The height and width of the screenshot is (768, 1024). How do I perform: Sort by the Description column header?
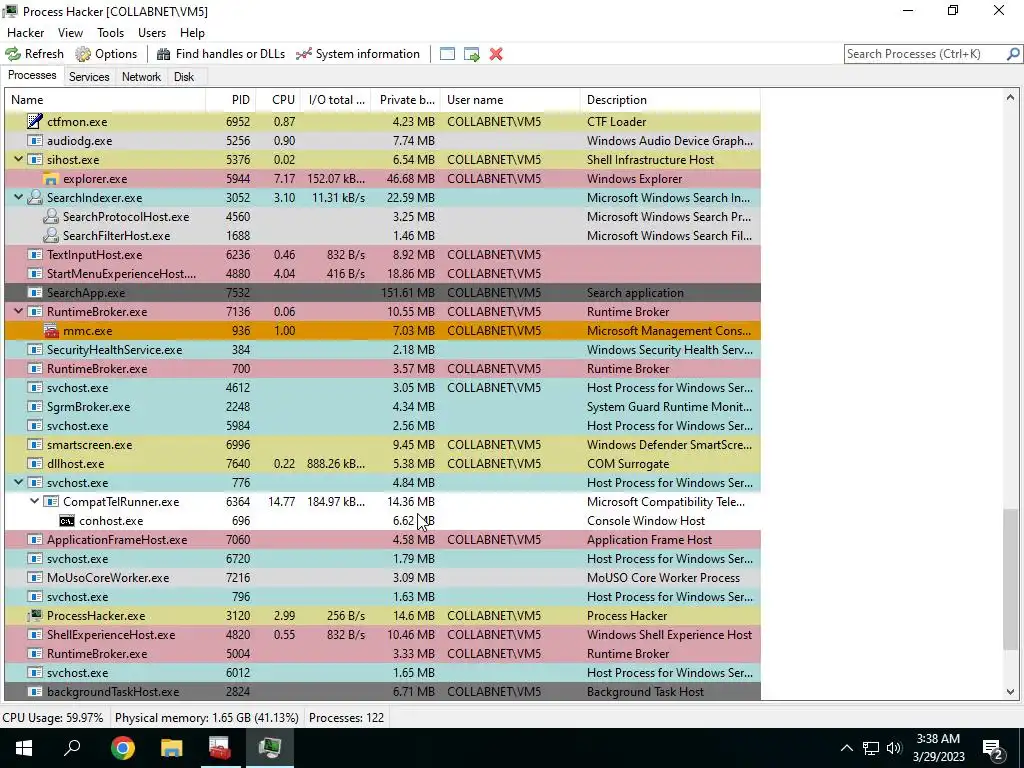[670, 100]
